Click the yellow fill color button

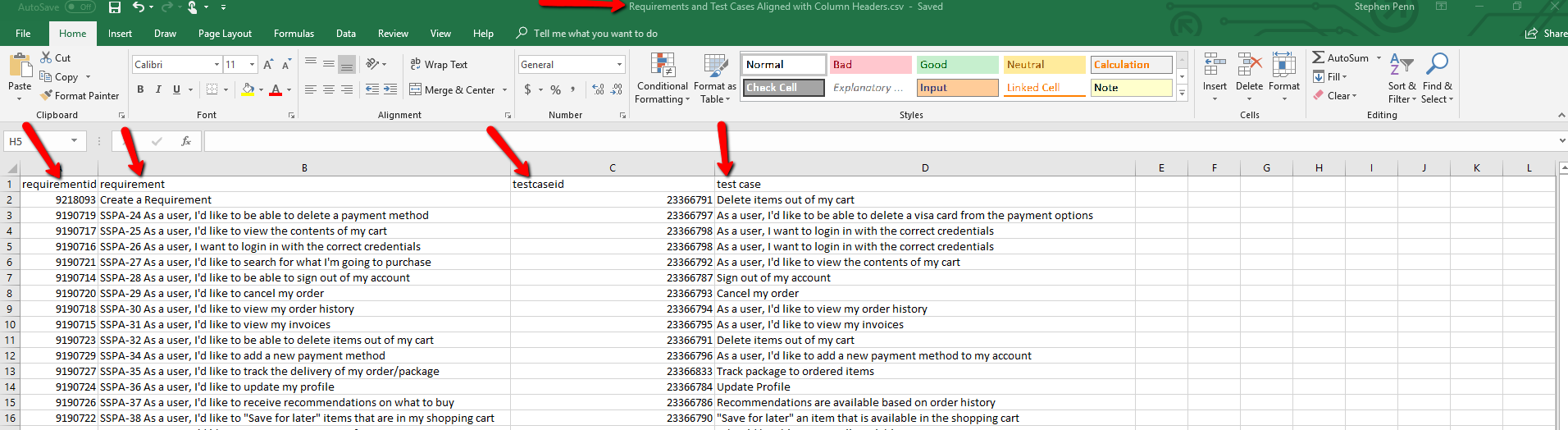[248, 89]
